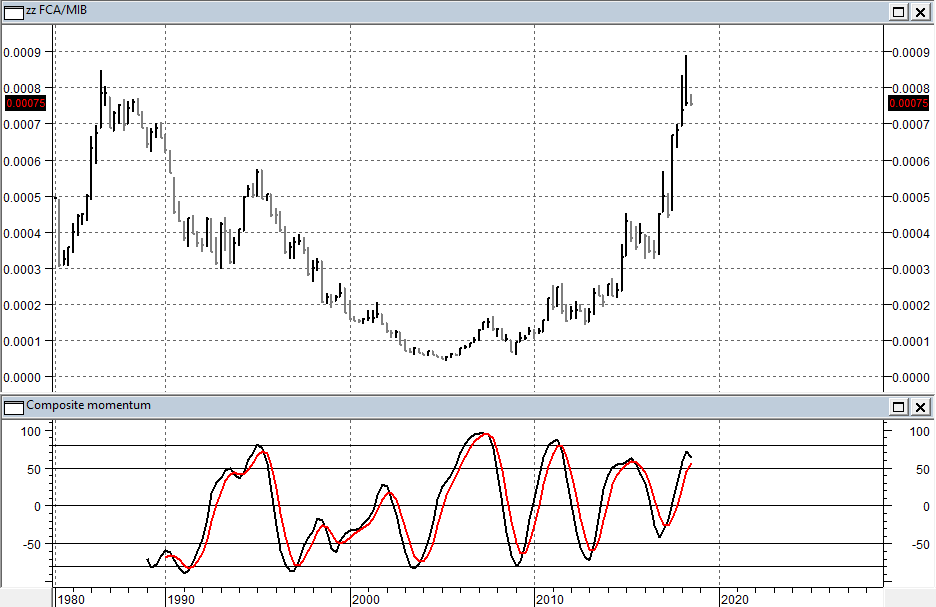
Task: Click the 0.0005 value on the left price axis
Action: [x=22, y=198]
